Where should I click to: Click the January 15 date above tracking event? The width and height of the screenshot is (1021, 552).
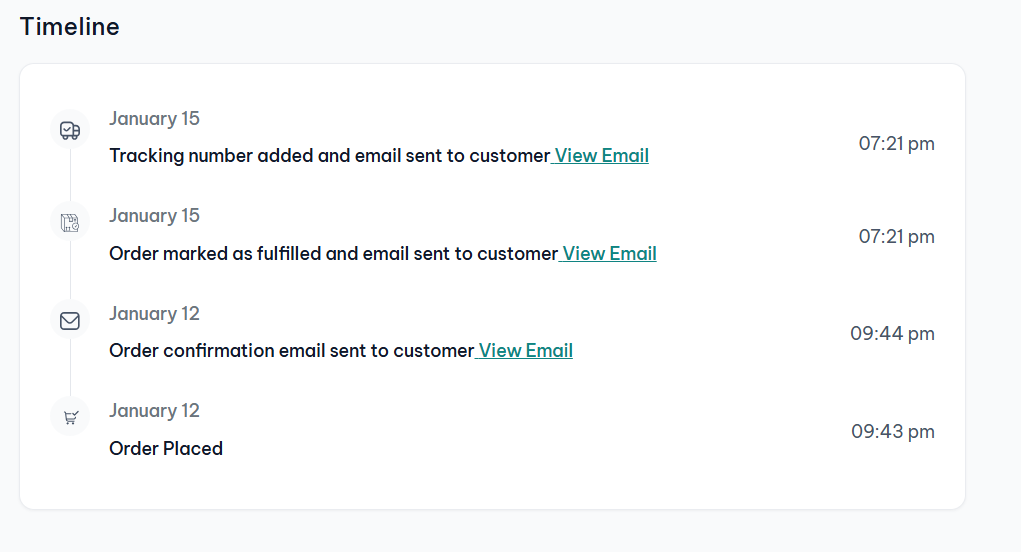(x=154, y=119)
